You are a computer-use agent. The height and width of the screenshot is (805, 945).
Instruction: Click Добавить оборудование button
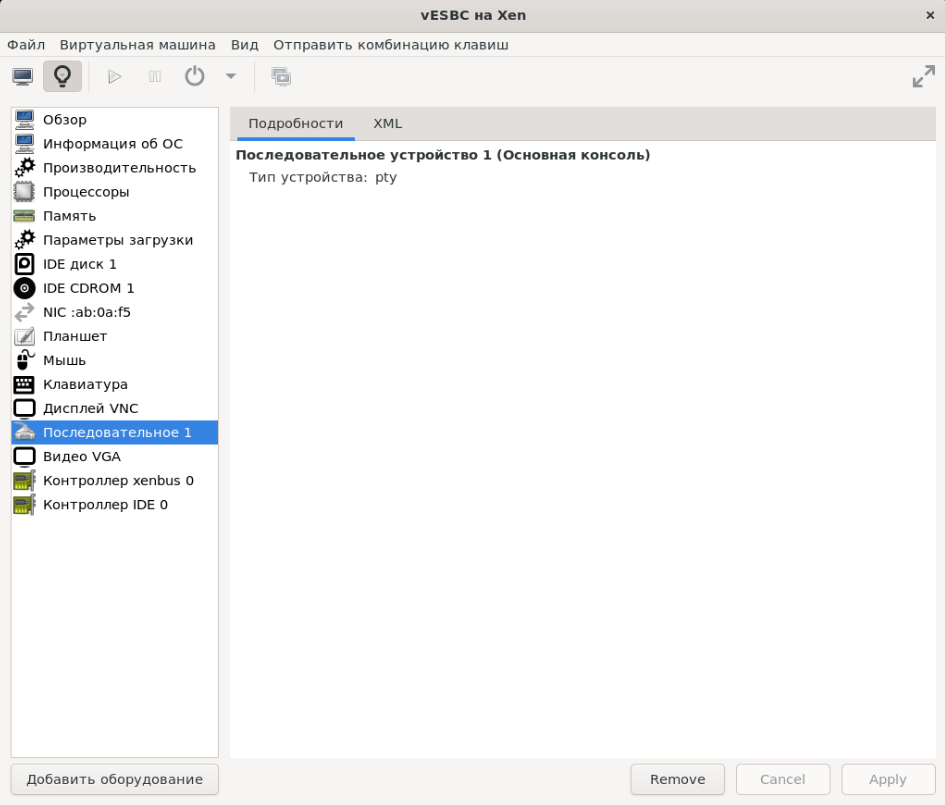tap(115, 780)
